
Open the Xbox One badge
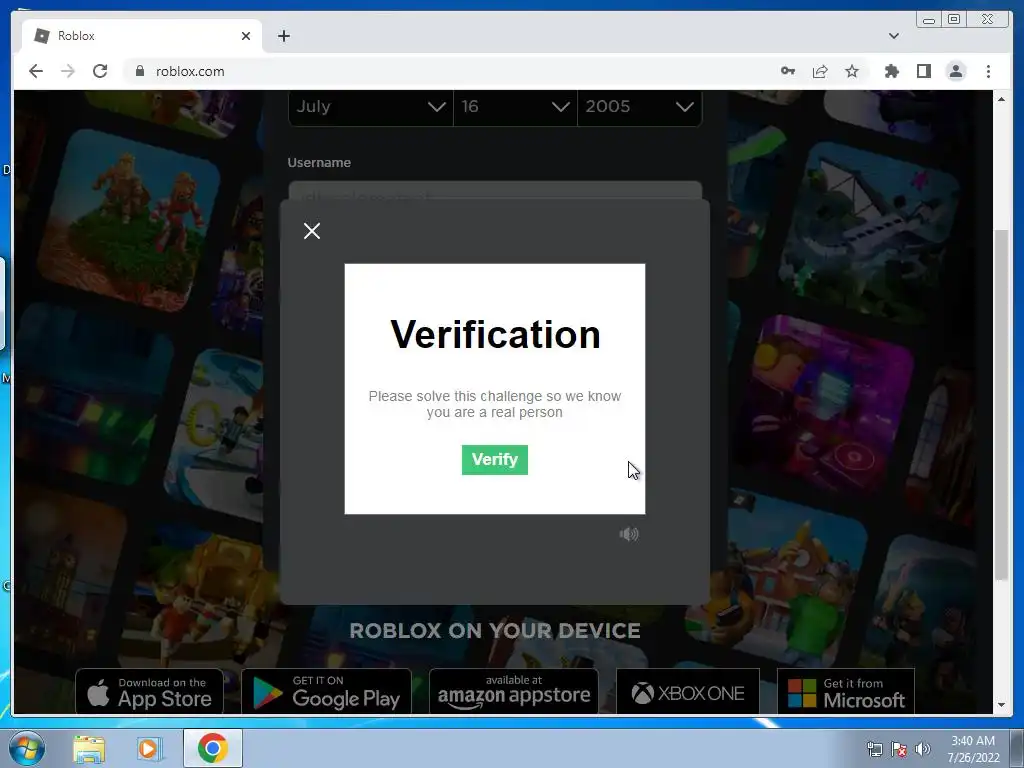pos(688,691)
